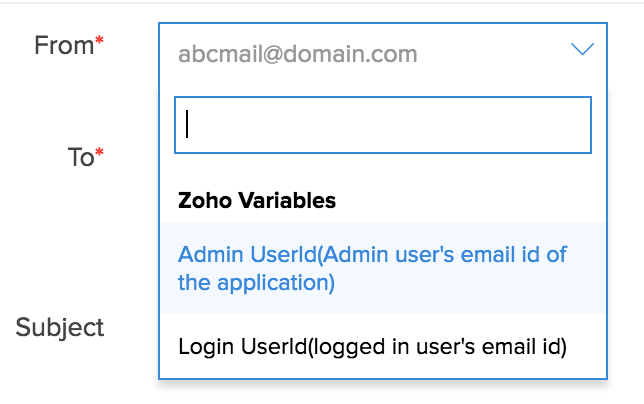
Task: Click the Zoho Variables group header
Action: tap(257, 200)
